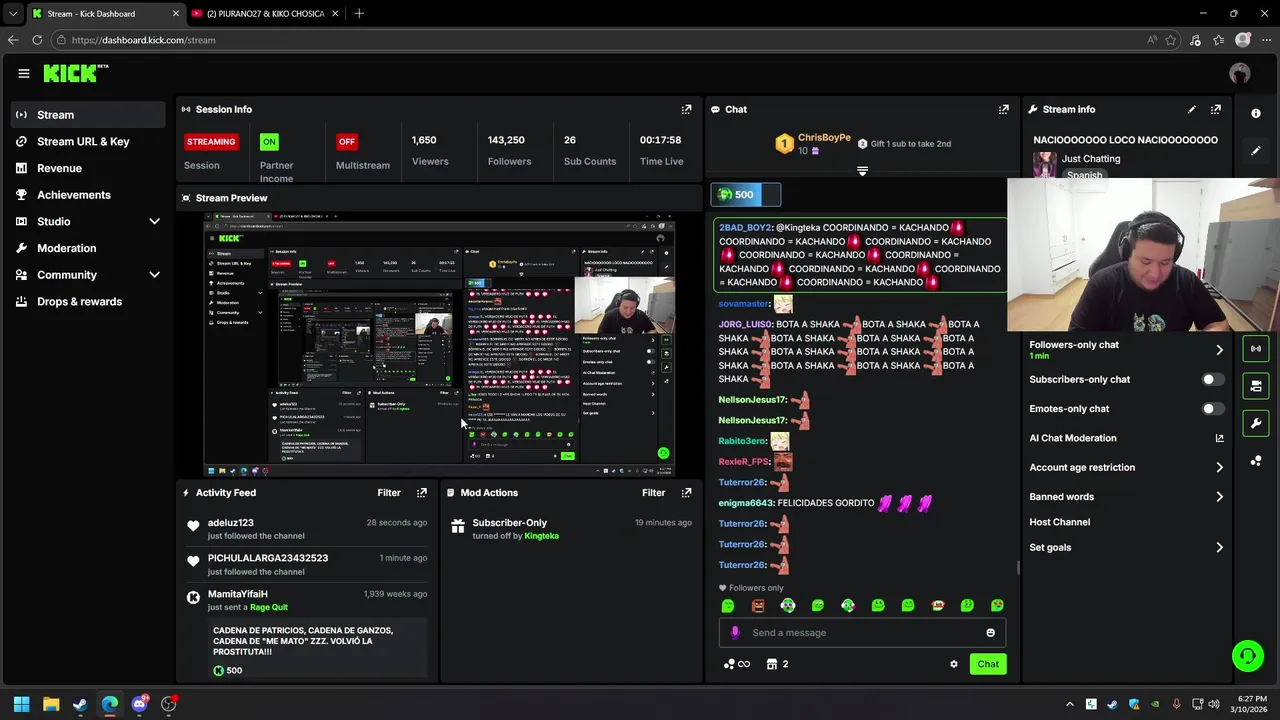Pop out the Session Info panel
1280x720 pixels.
pos(686,109)
